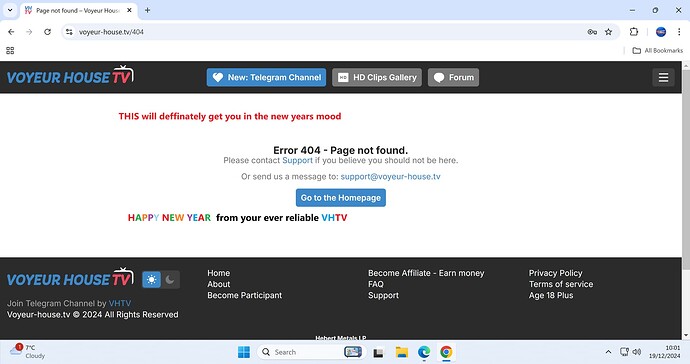The image size is (690, 364).
Task: Expand the hamburger menu in site header
Action: 663,77
